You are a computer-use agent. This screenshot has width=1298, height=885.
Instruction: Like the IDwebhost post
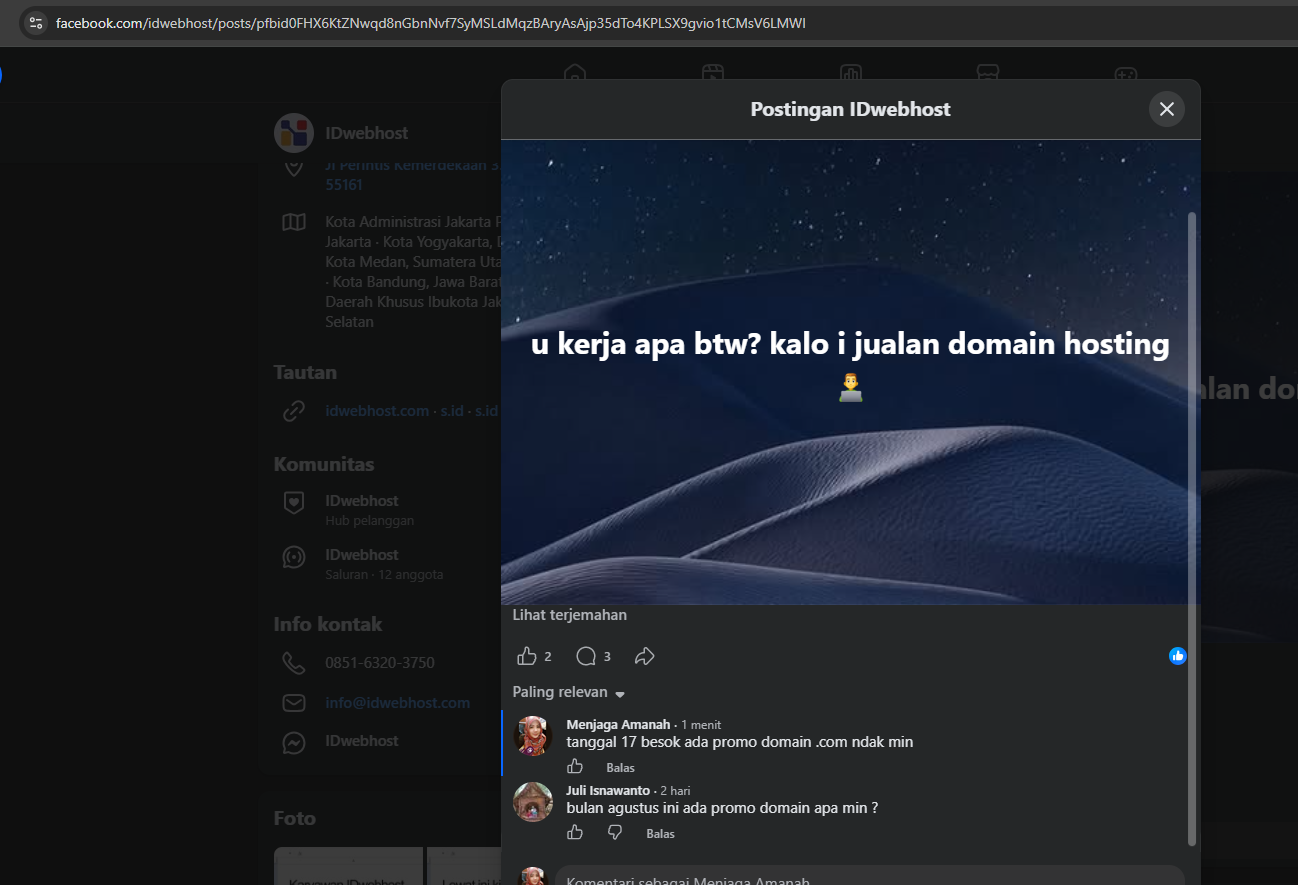(x=527, y=656)
